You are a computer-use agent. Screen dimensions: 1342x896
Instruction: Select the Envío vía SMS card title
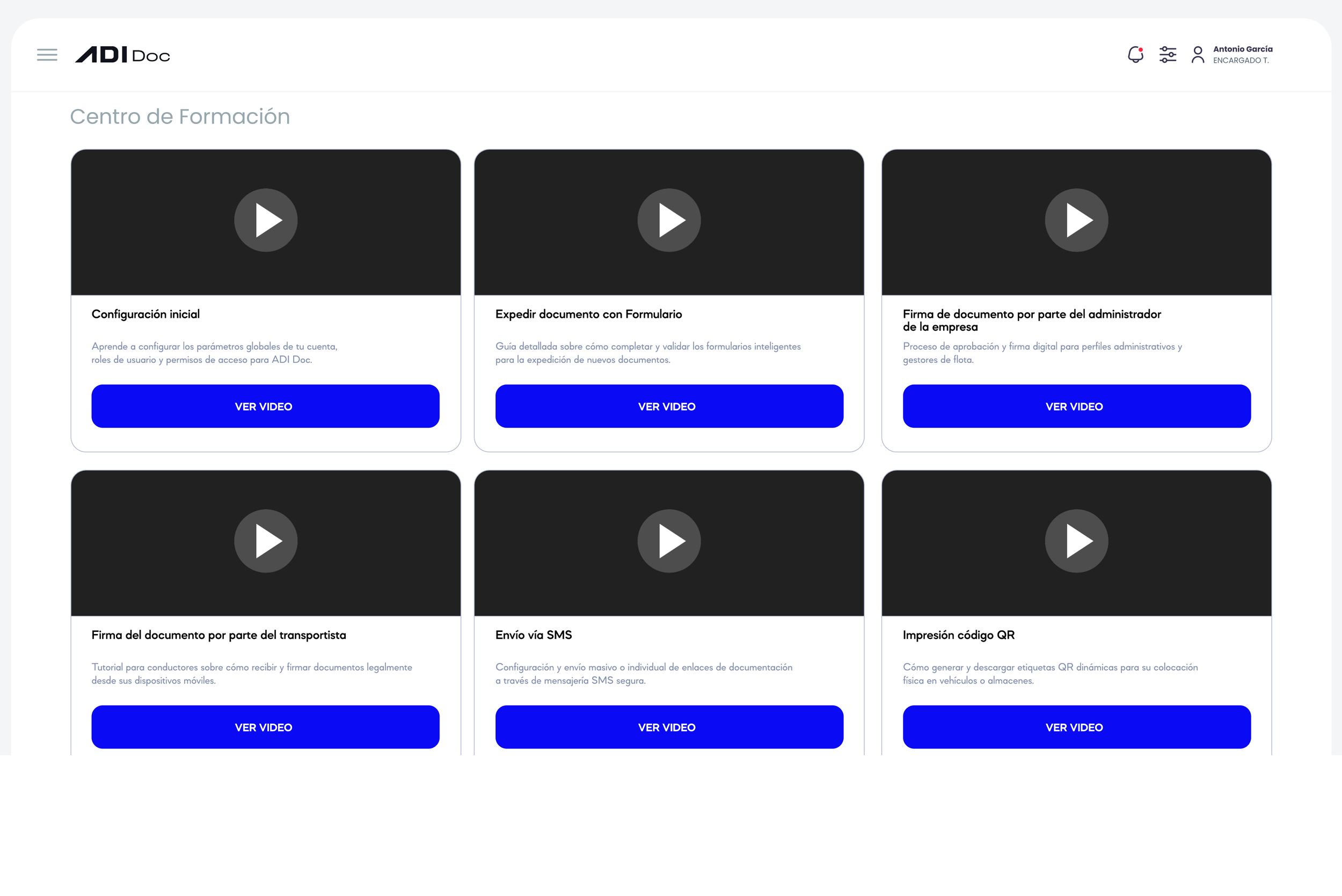click(x=533, y=635)
